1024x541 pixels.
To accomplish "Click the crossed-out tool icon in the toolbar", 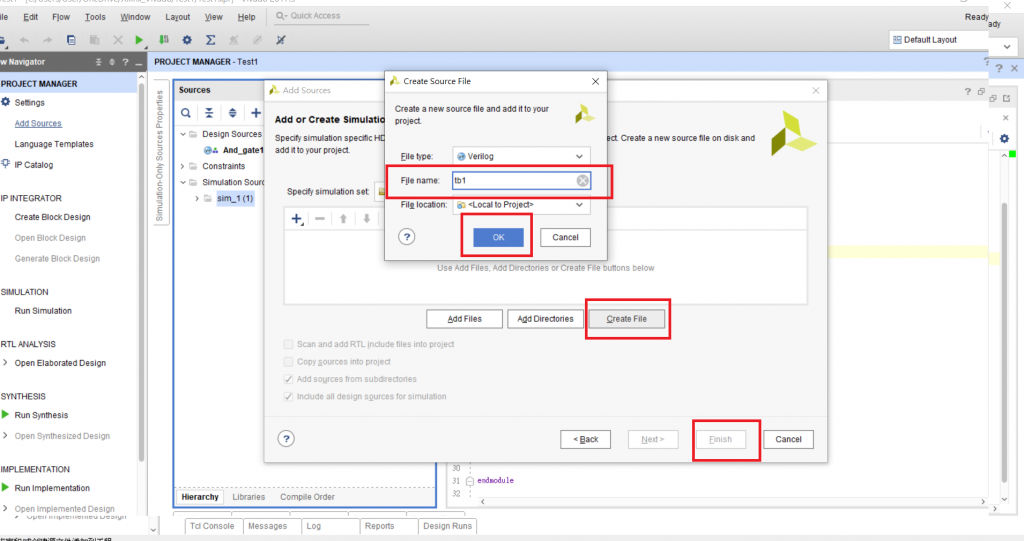I will pos(281,40).
